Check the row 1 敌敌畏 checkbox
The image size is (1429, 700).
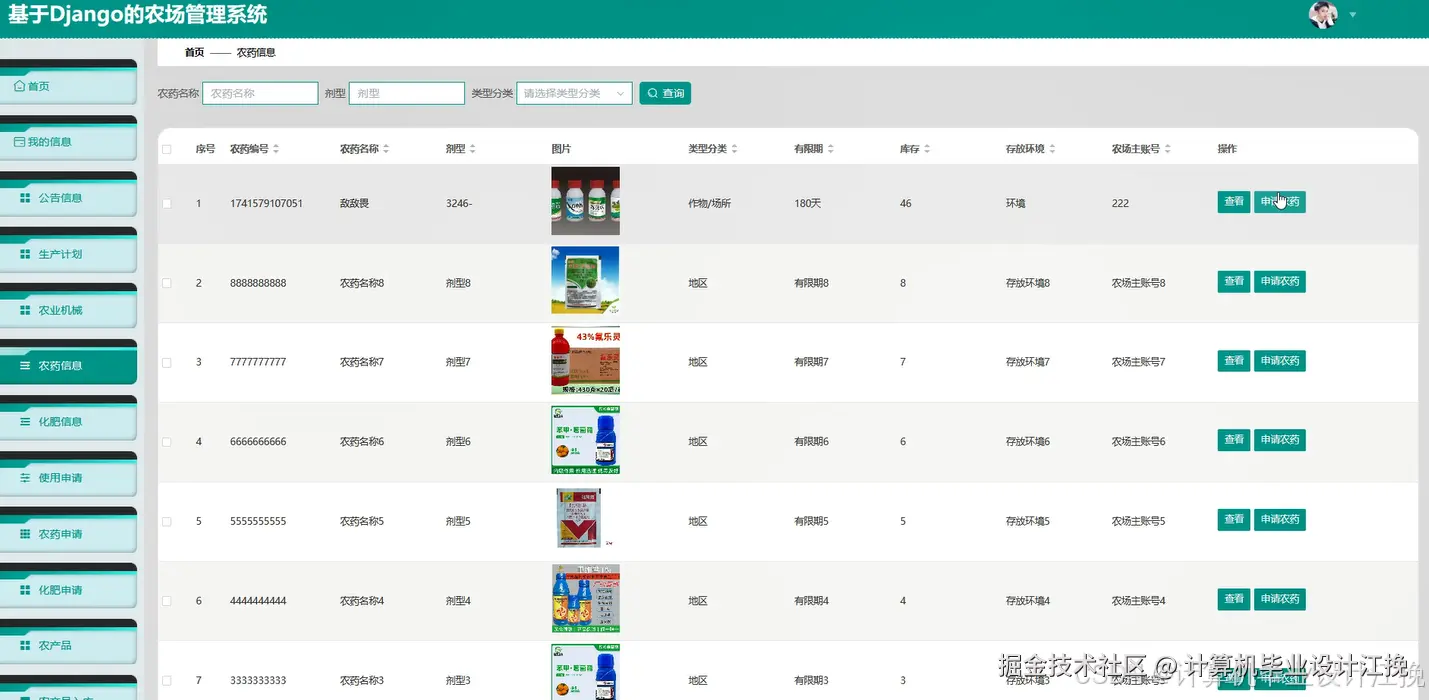tap(167, 203)
